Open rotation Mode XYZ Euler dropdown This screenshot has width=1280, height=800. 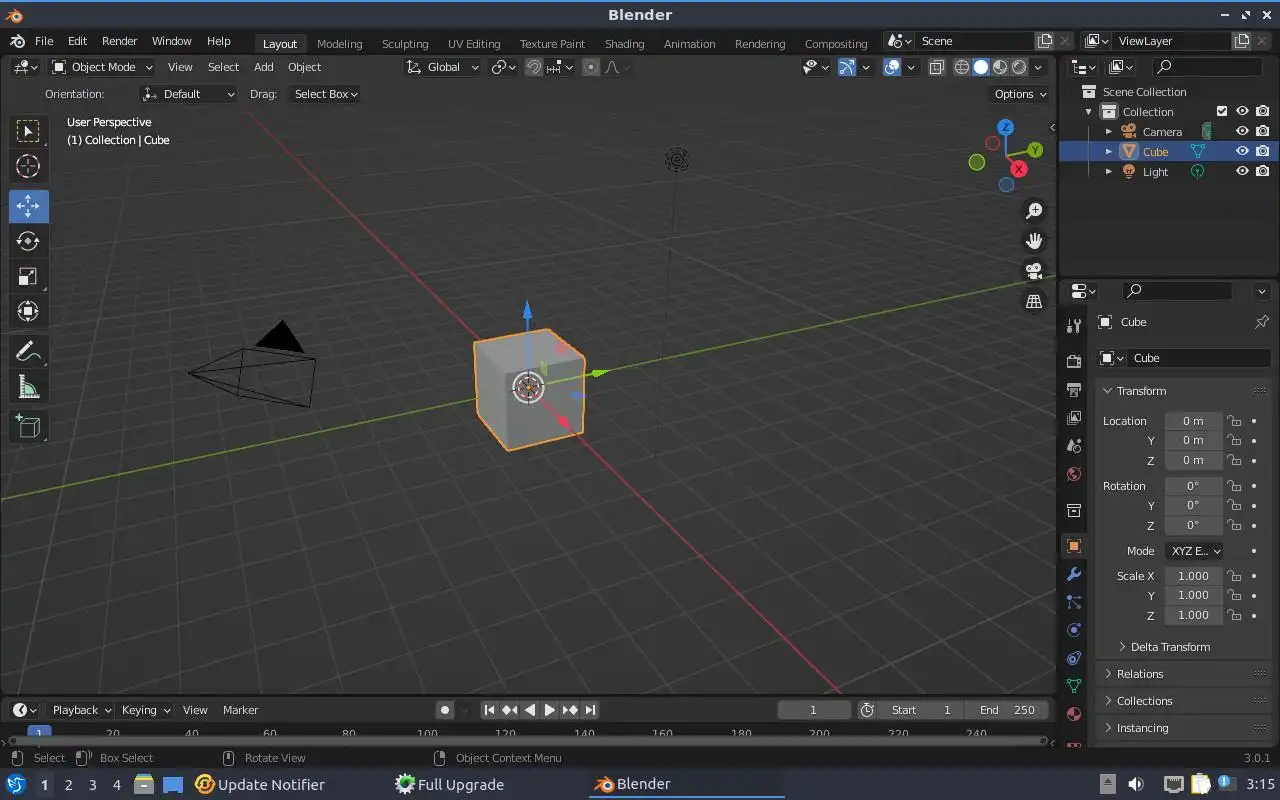coord(1196,551)
